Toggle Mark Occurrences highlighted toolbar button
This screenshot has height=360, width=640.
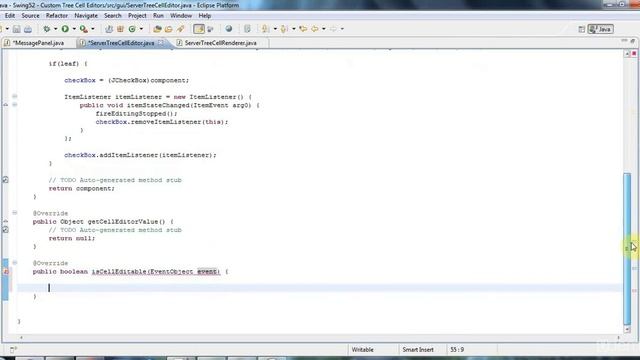point(199,29)
